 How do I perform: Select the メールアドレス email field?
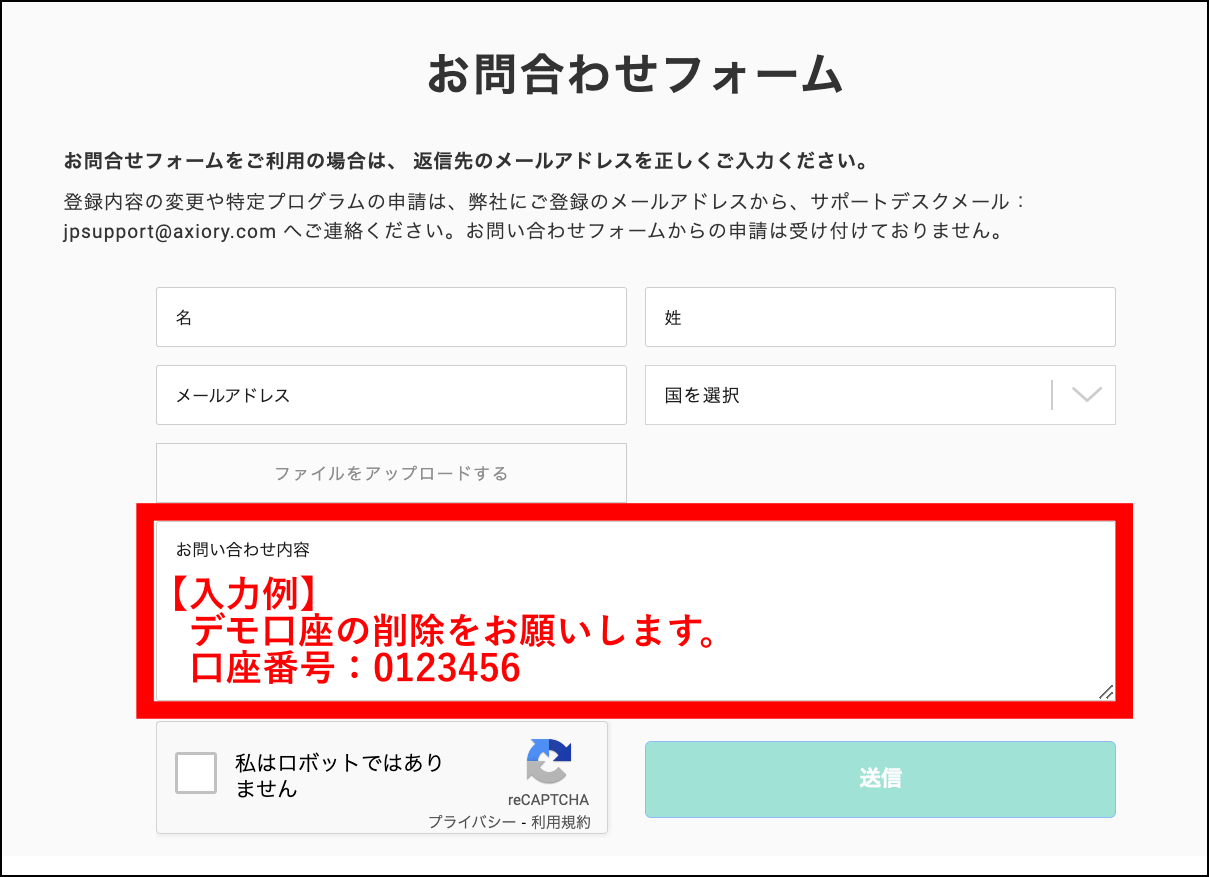[x=390, y=395]
